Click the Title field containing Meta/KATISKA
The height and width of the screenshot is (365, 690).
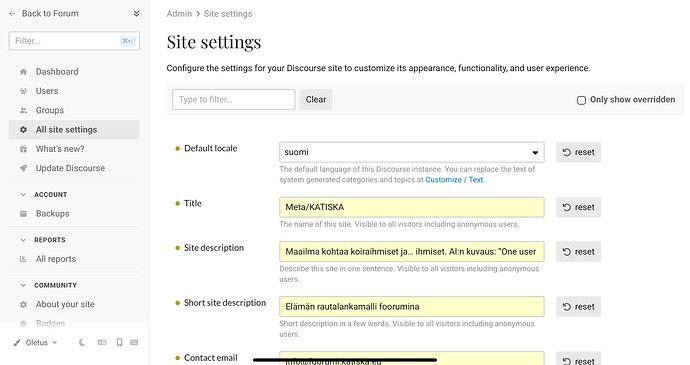click(411, 207)
